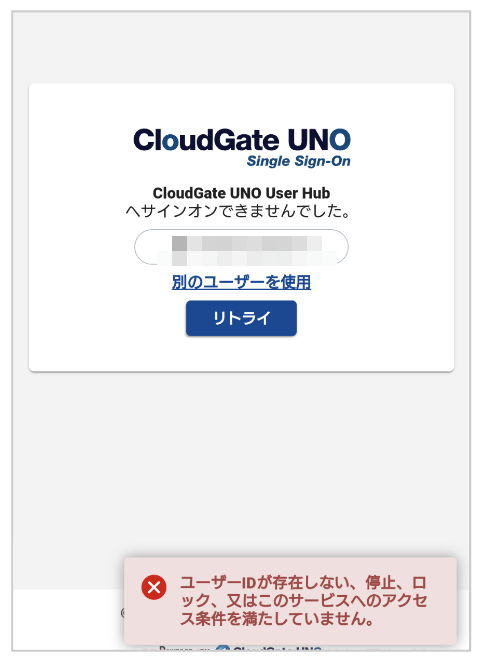Open the 別のユーザーを使用 link
Viewport: 480px width, 662px height.
coord(241,282)
